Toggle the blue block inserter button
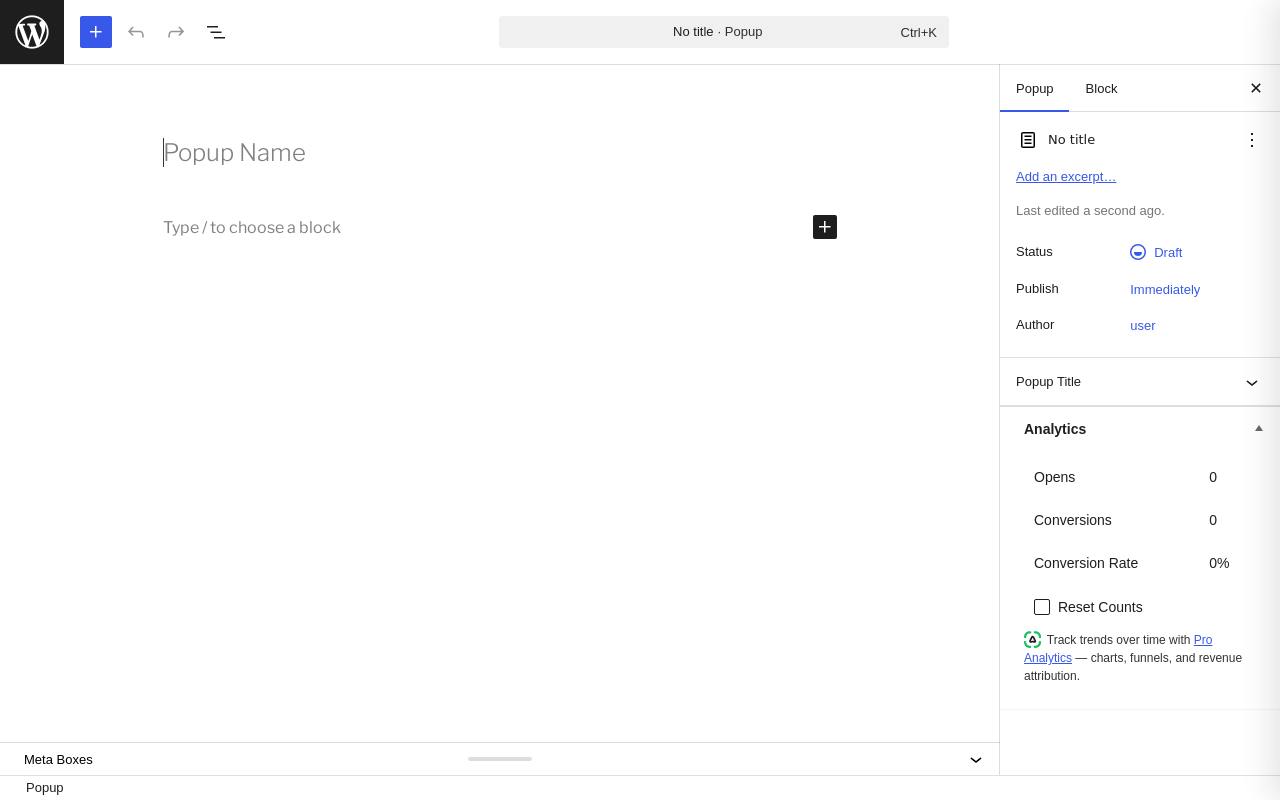1280x800 pixels. 96,32
